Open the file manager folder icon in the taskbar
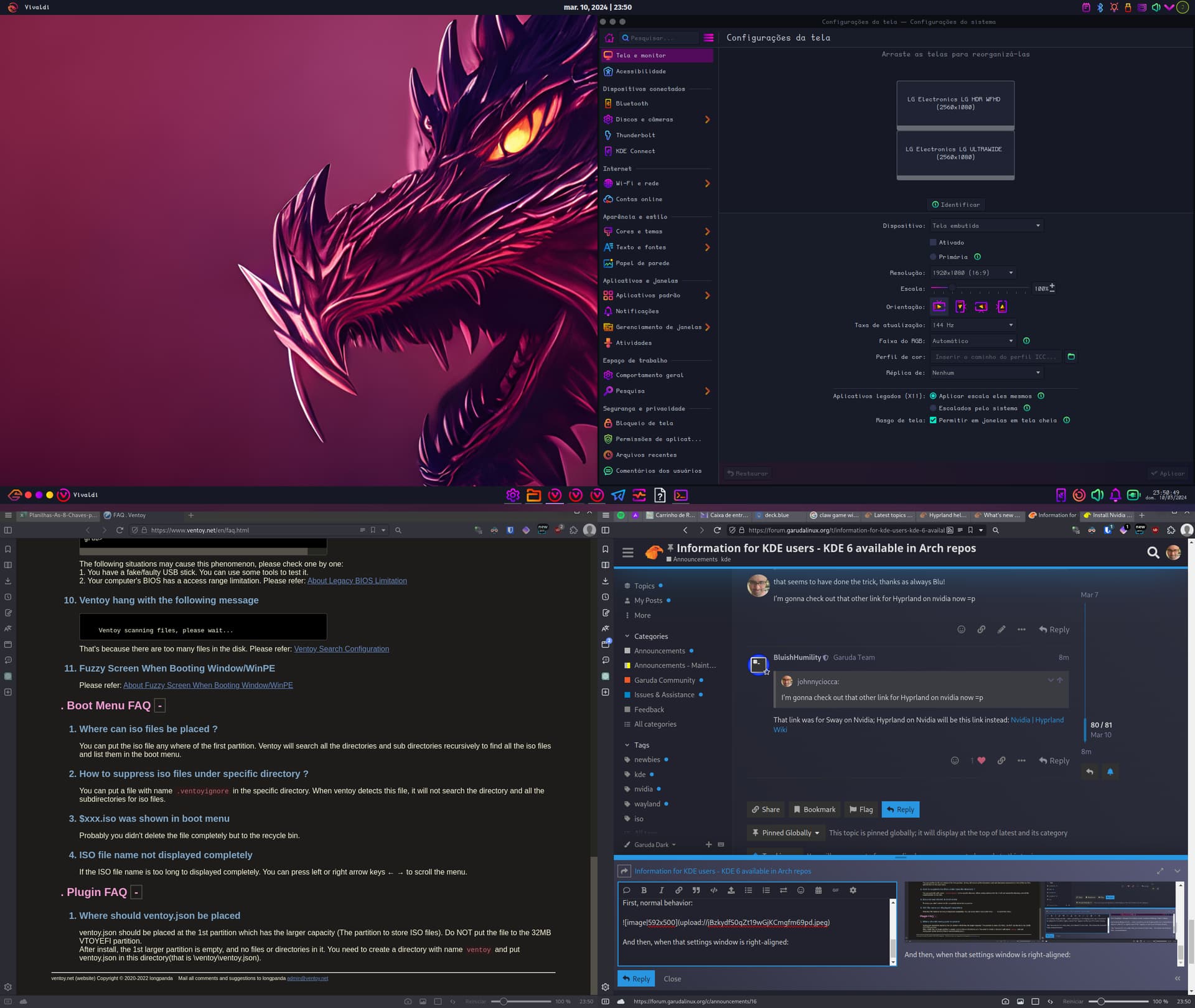The width and height of the screenshot is (1195, 1008). [533, 495]
